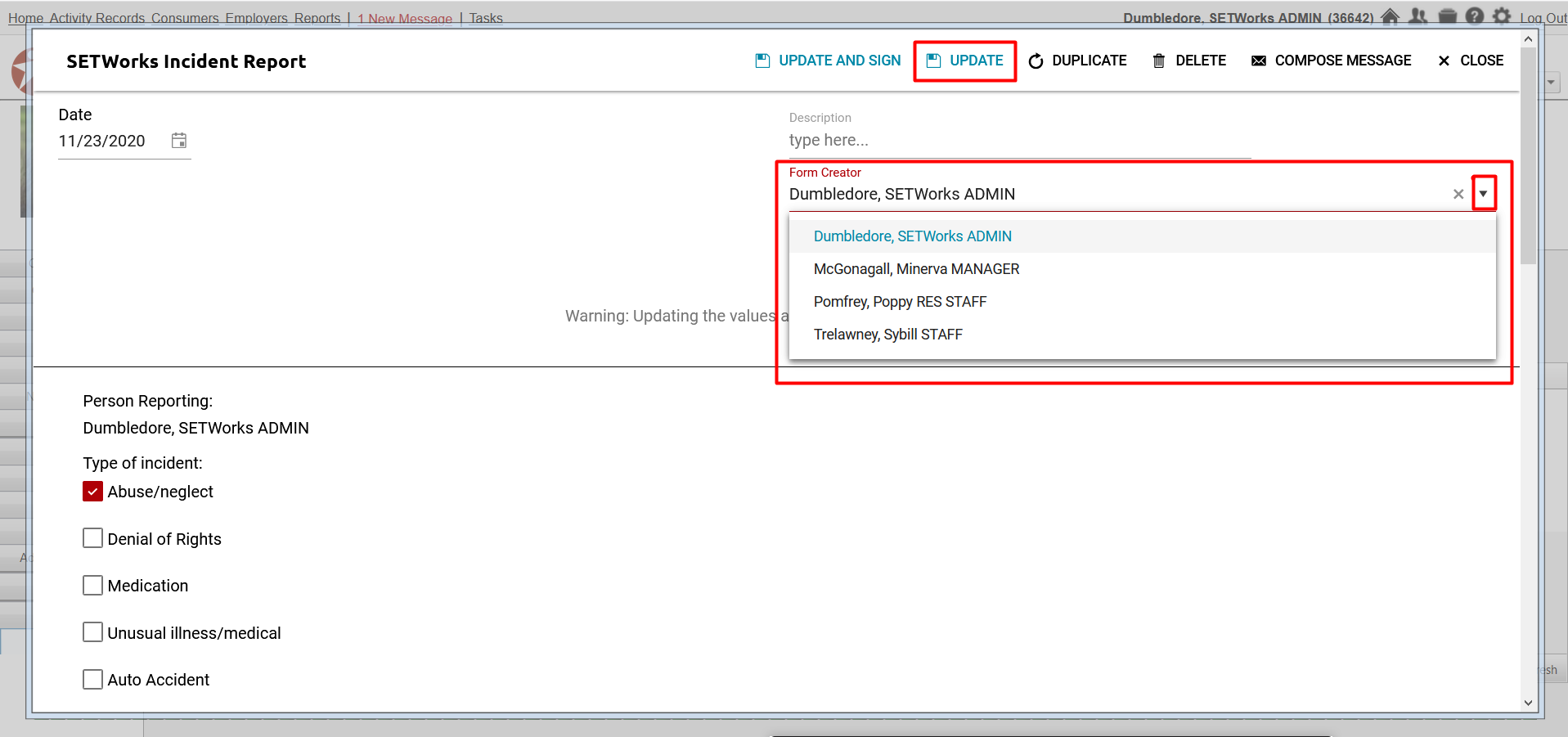The width and height of the screenshot is (1568, 737).
Task: Click the scroll-down arrow of the dialog
Action: [x=1528, y=703]
